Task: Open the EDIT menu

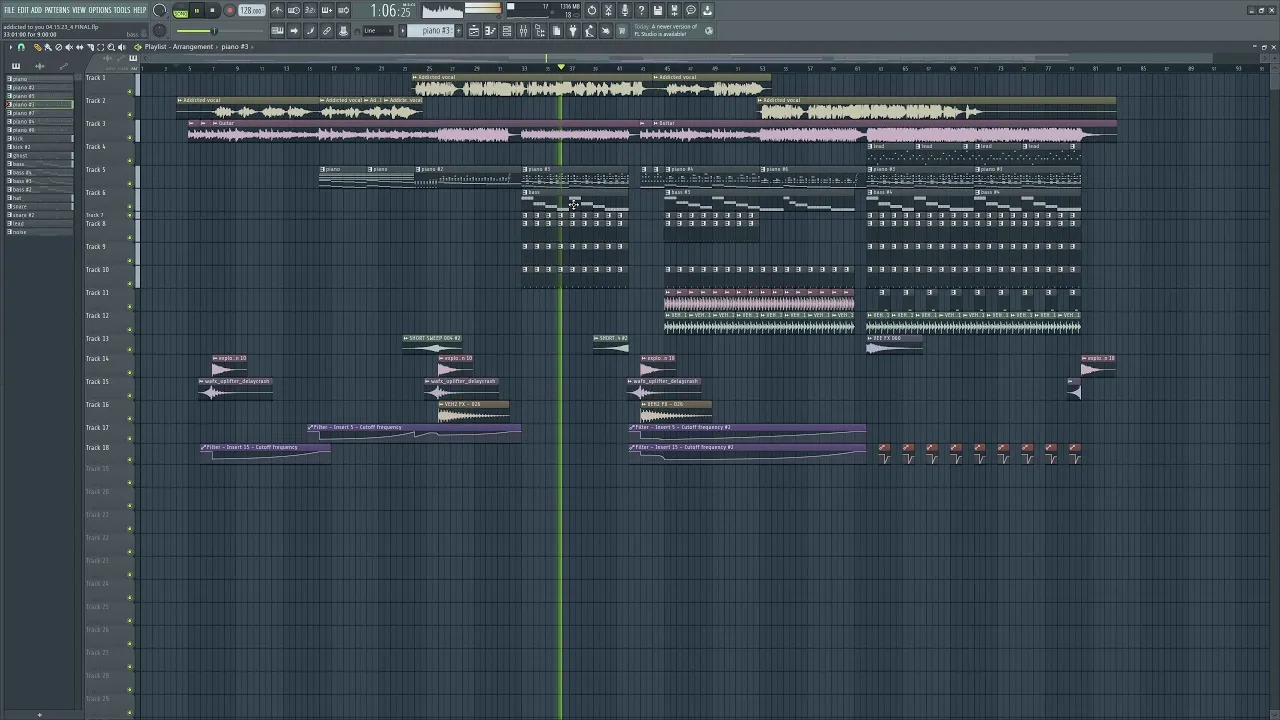Action: click(x=23, y=10)
